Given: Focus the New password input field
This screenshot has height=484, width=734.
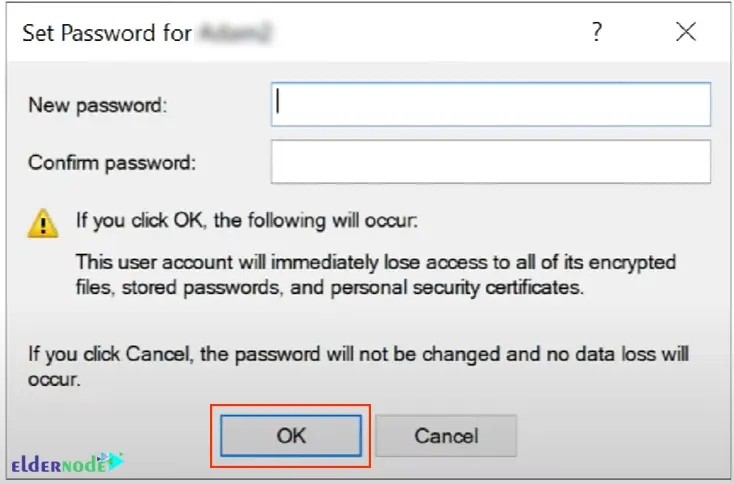Looking at the screenshot, I should pyautogui.click(x=491, y=104).
